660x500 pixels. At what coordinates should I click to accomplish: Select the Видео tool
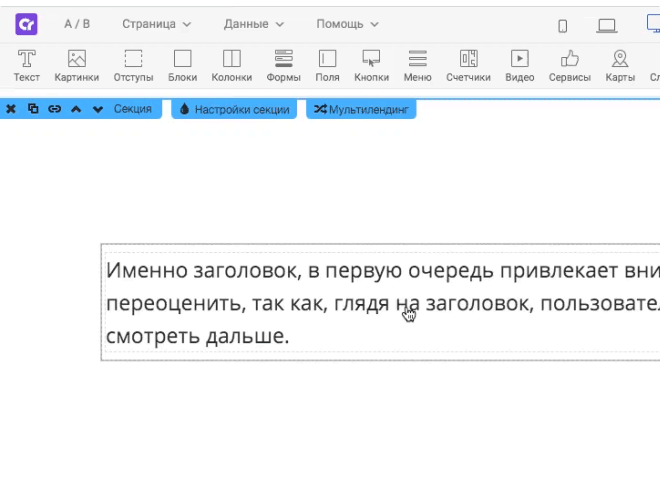click(520, 66)
